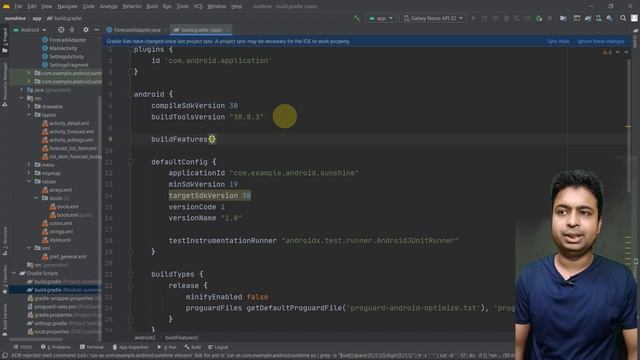Viewport: 640px width, 360px height.
Task: Expand the mipmap folder
Action: pos(29,173)
